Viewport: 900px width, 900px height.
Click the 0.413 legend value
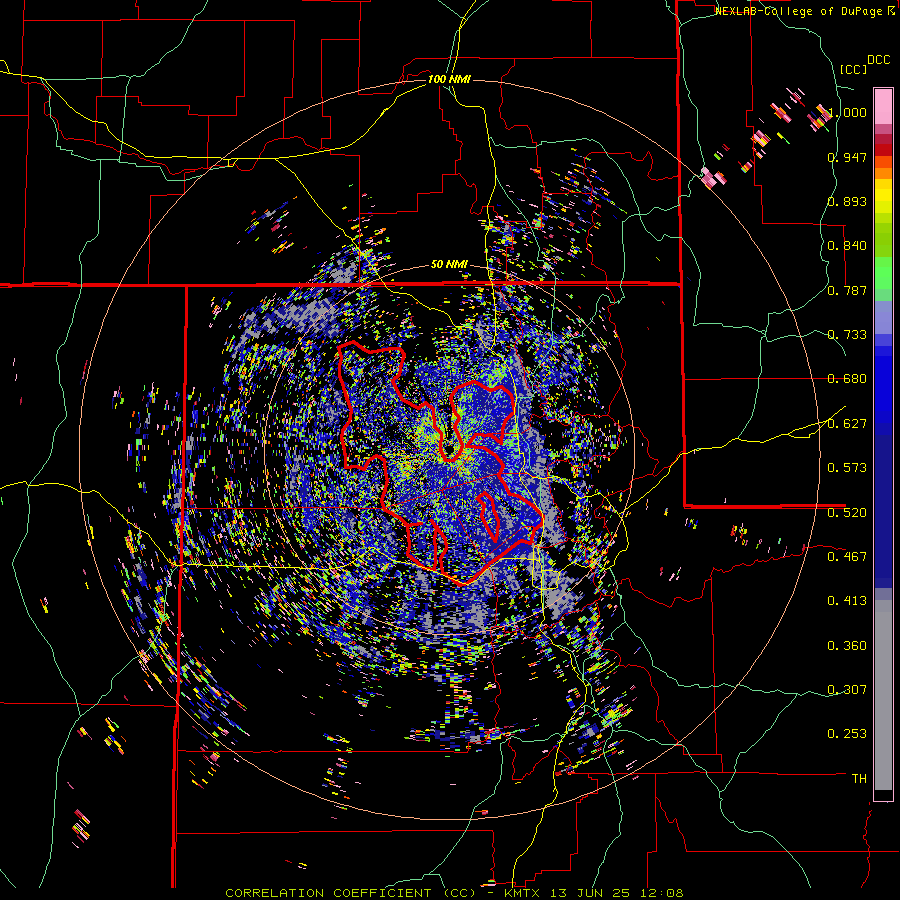(847, 601)
